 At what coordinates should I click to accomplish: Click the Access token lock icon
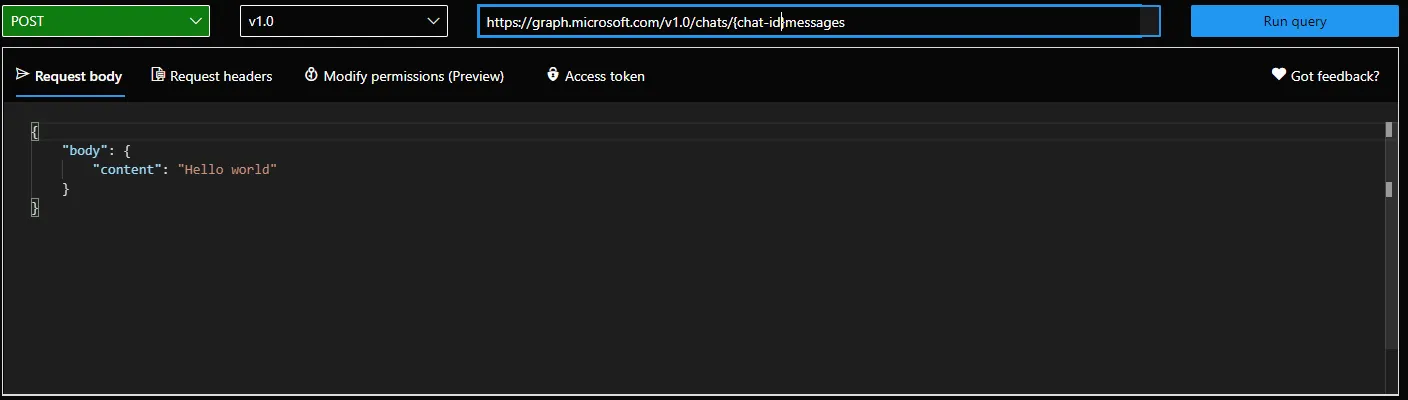(x=552, y=75)
